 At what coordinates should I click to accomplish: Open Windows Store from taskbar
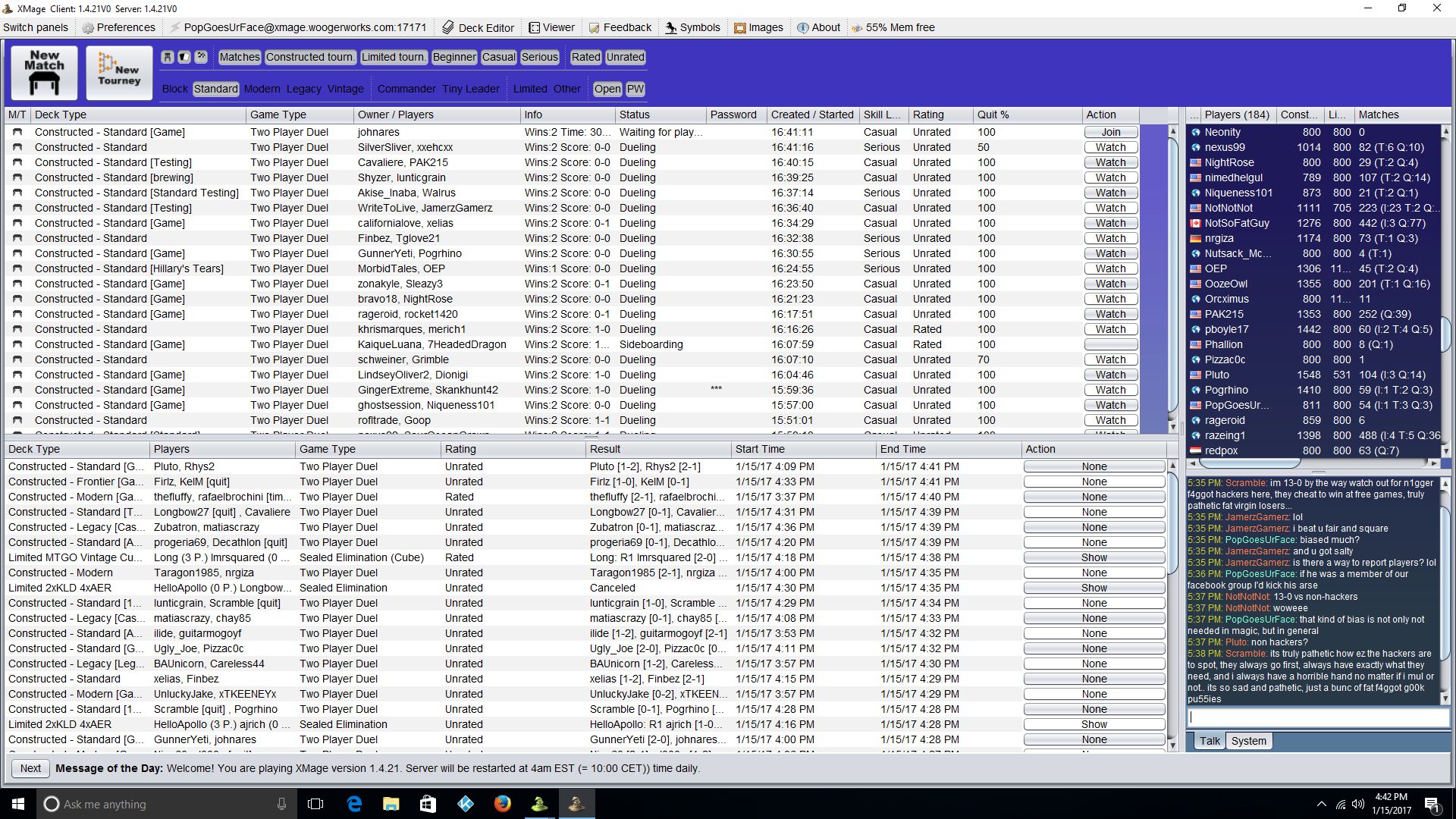[428, 804]
